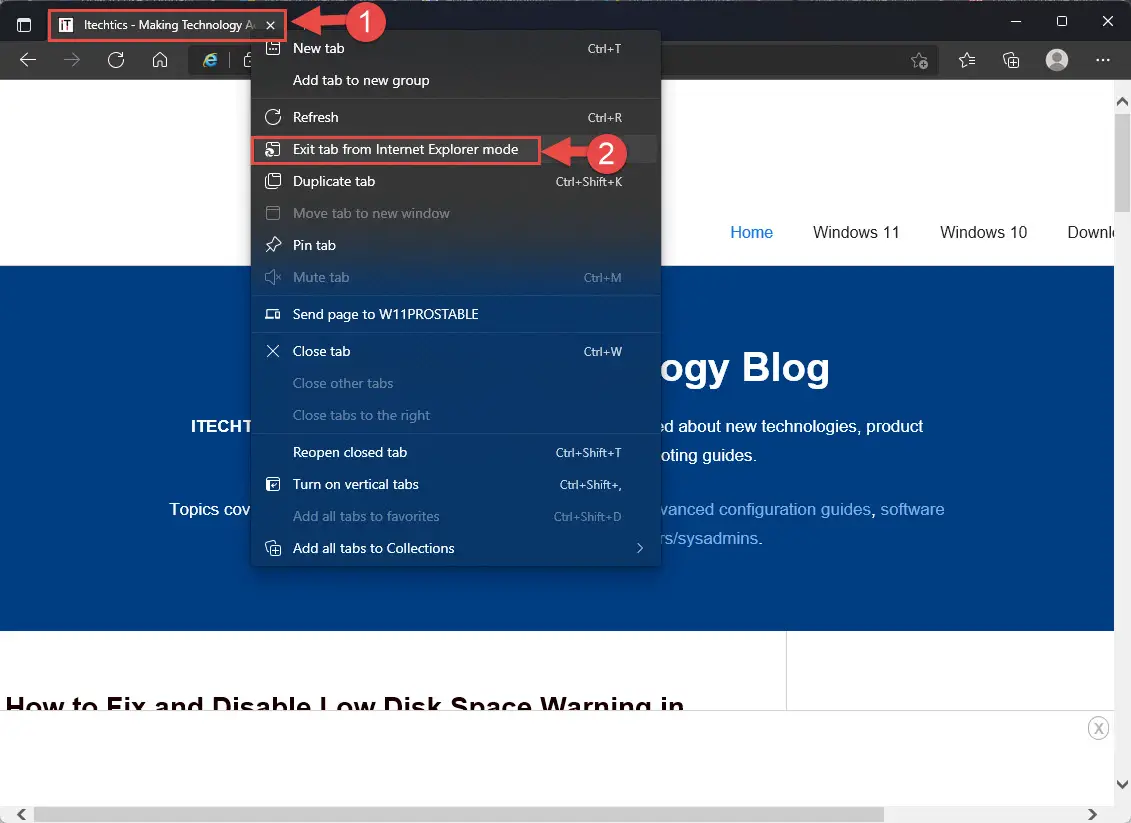
Task: Open the tab actions menu icon
Action: pyautogui.click(x=22, y=23)
